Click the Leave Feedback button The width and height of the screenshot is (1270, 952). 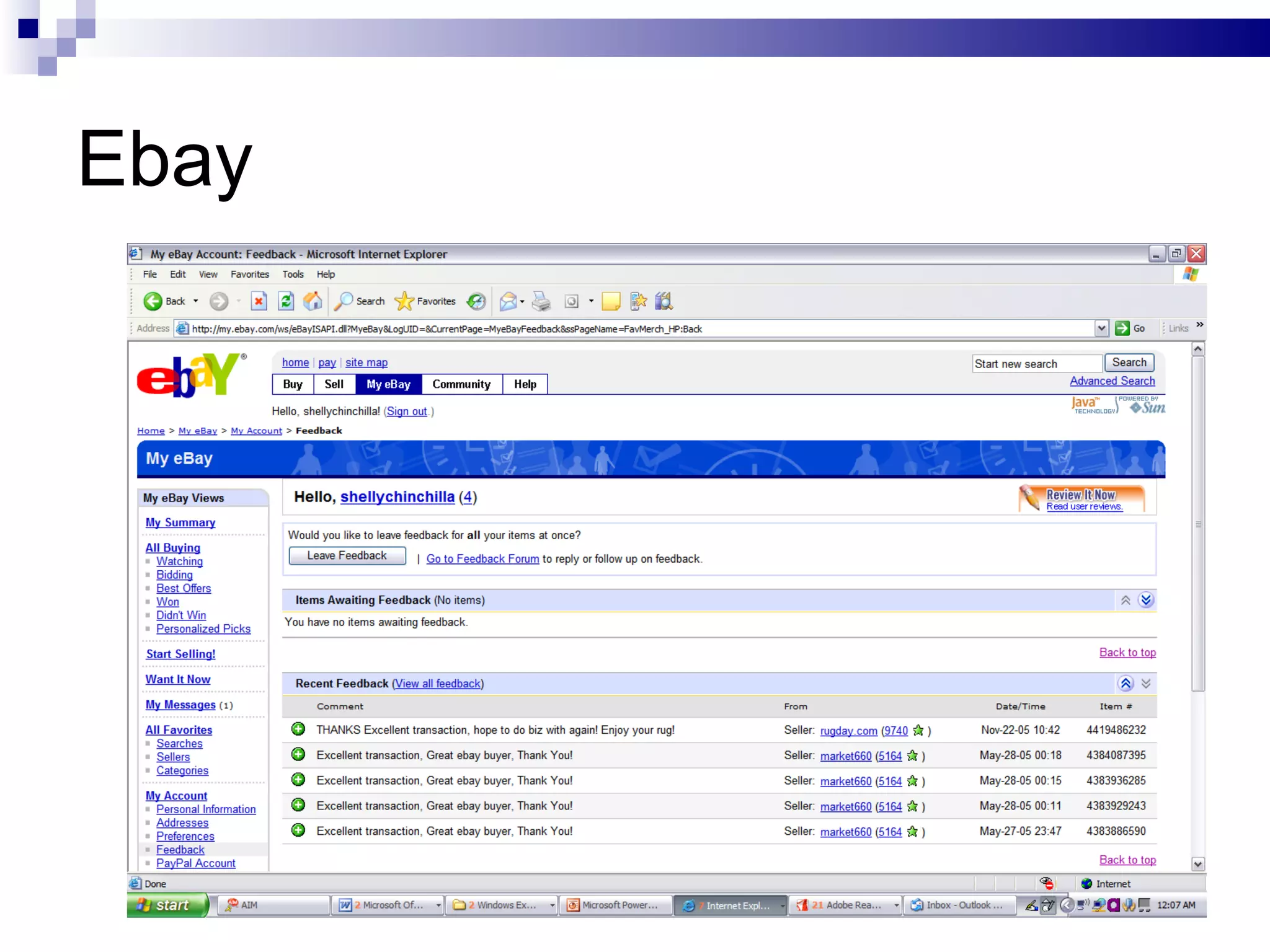click(347, 555)
